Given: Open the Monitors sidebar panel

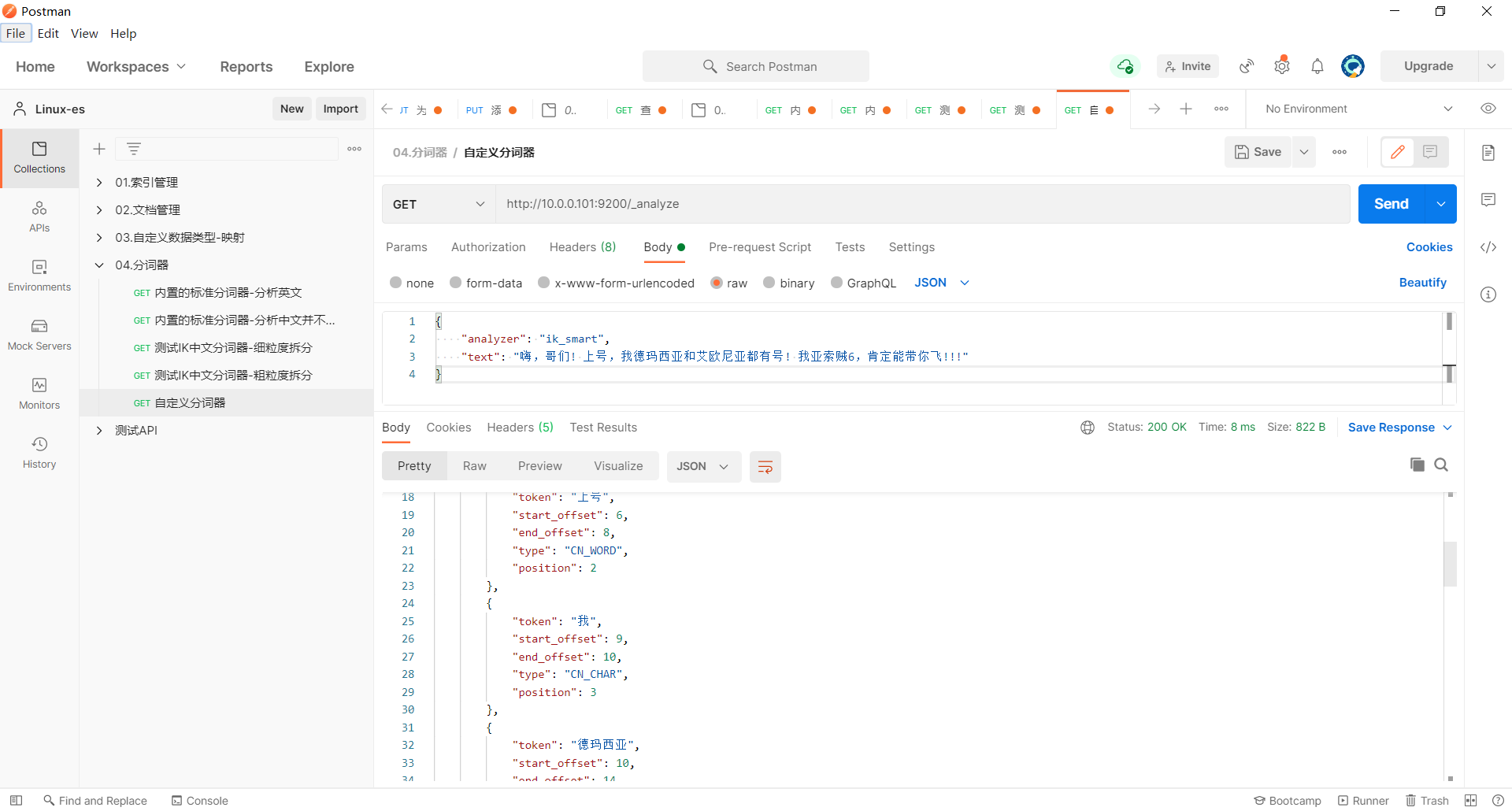Looking at the screenshot, I should tap(39, 394).
